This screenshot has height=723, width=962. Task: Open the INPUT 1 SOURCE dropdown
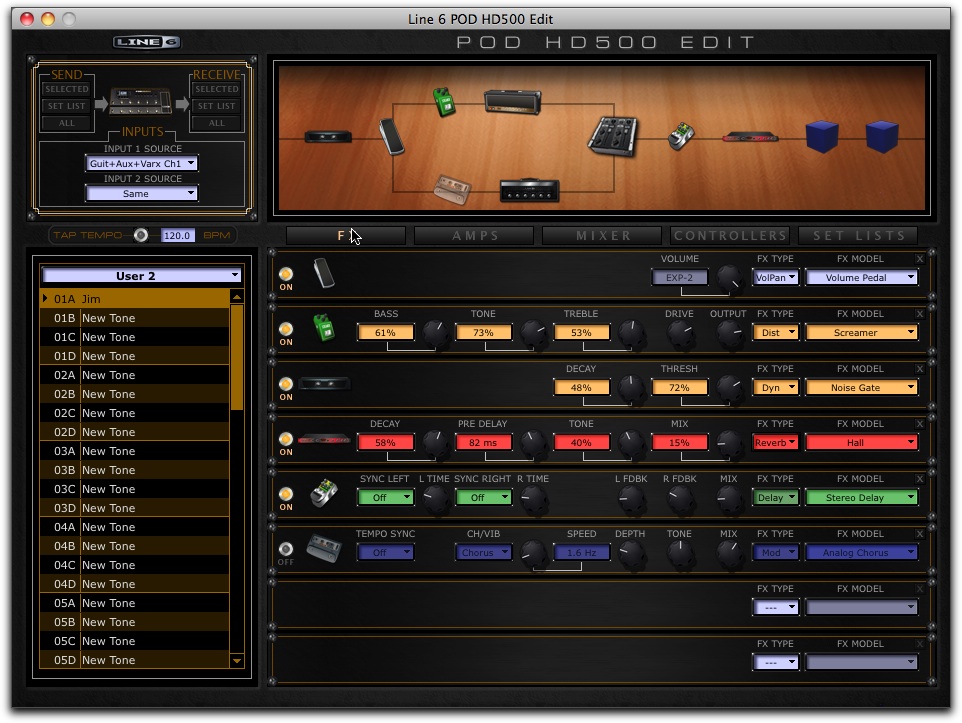[x=140, y=163]
